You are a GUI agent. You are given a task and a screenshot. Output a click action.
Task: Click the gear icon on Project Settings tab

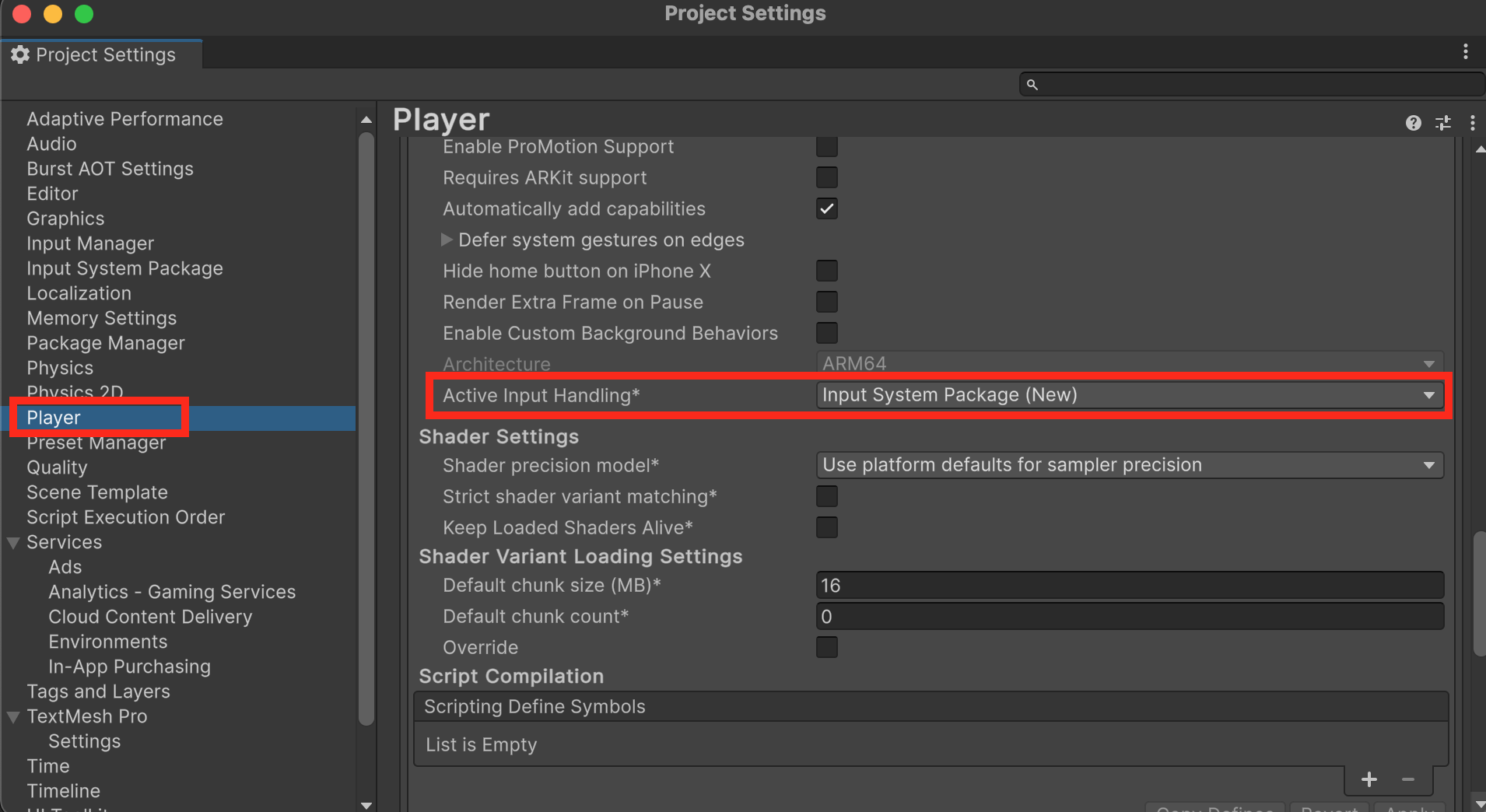click(x=19, y=54)
